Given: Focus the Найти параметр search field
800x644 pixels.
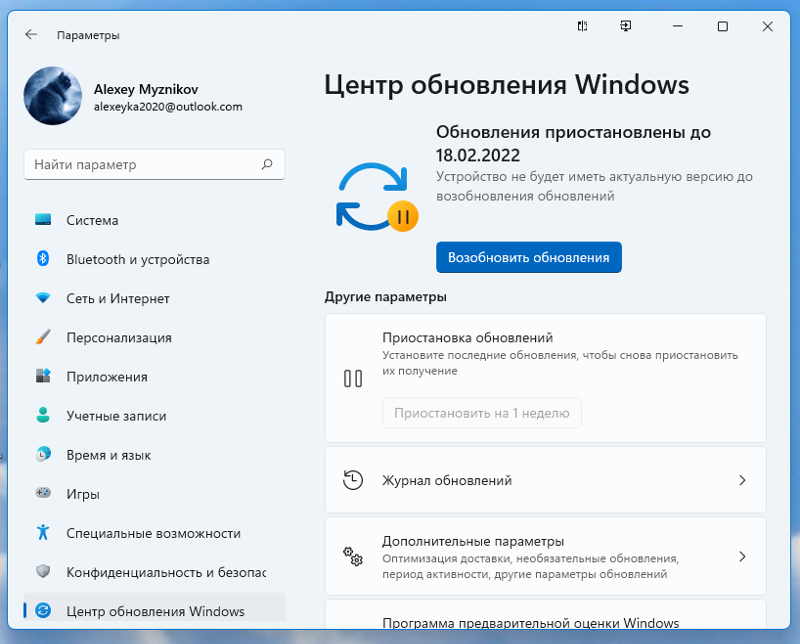Looking at the screenshot, I should point(154,164).
